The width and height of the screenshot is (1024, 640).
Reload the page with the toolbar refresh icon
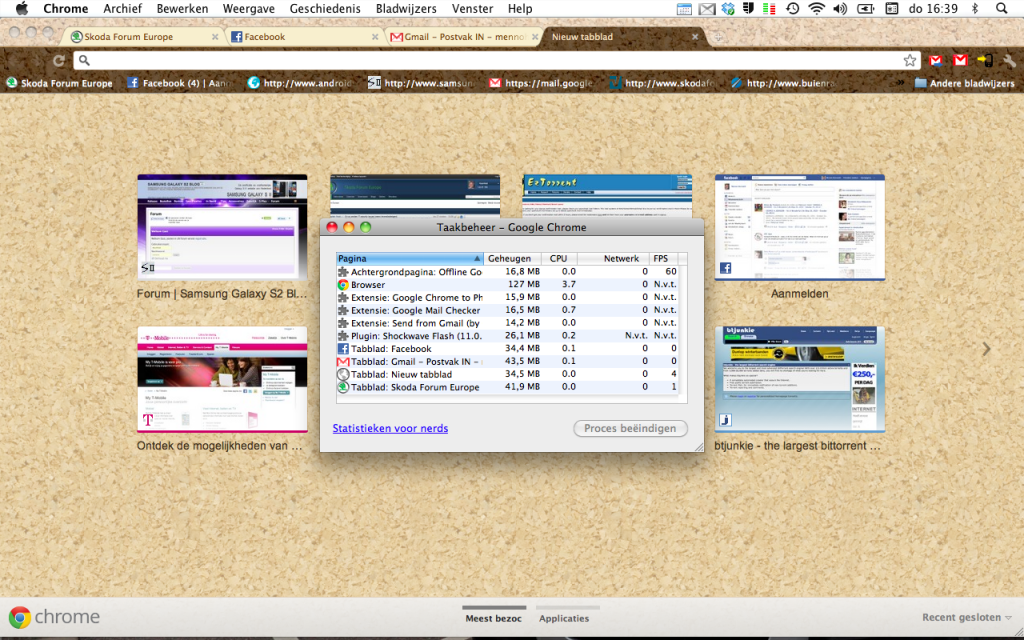[x=59, y=61]
